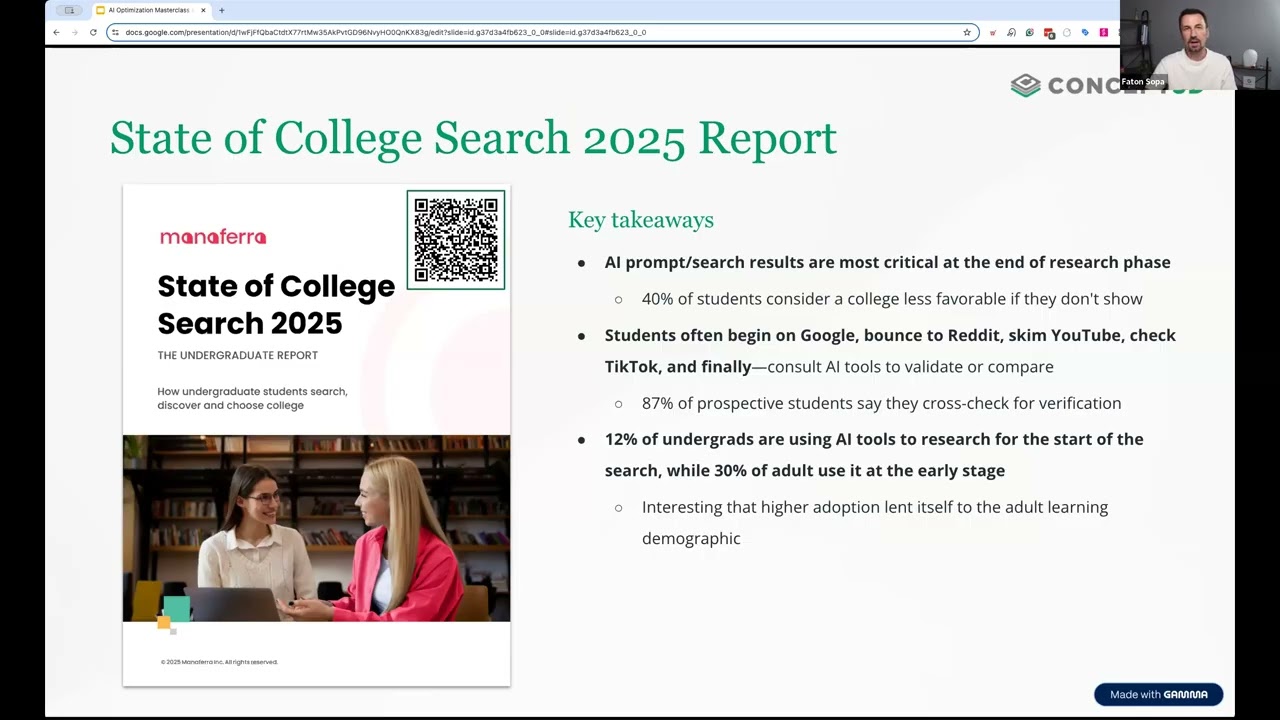Reload the Google Slides page
The image size is (1280, 720).
[x=93, y=32]
